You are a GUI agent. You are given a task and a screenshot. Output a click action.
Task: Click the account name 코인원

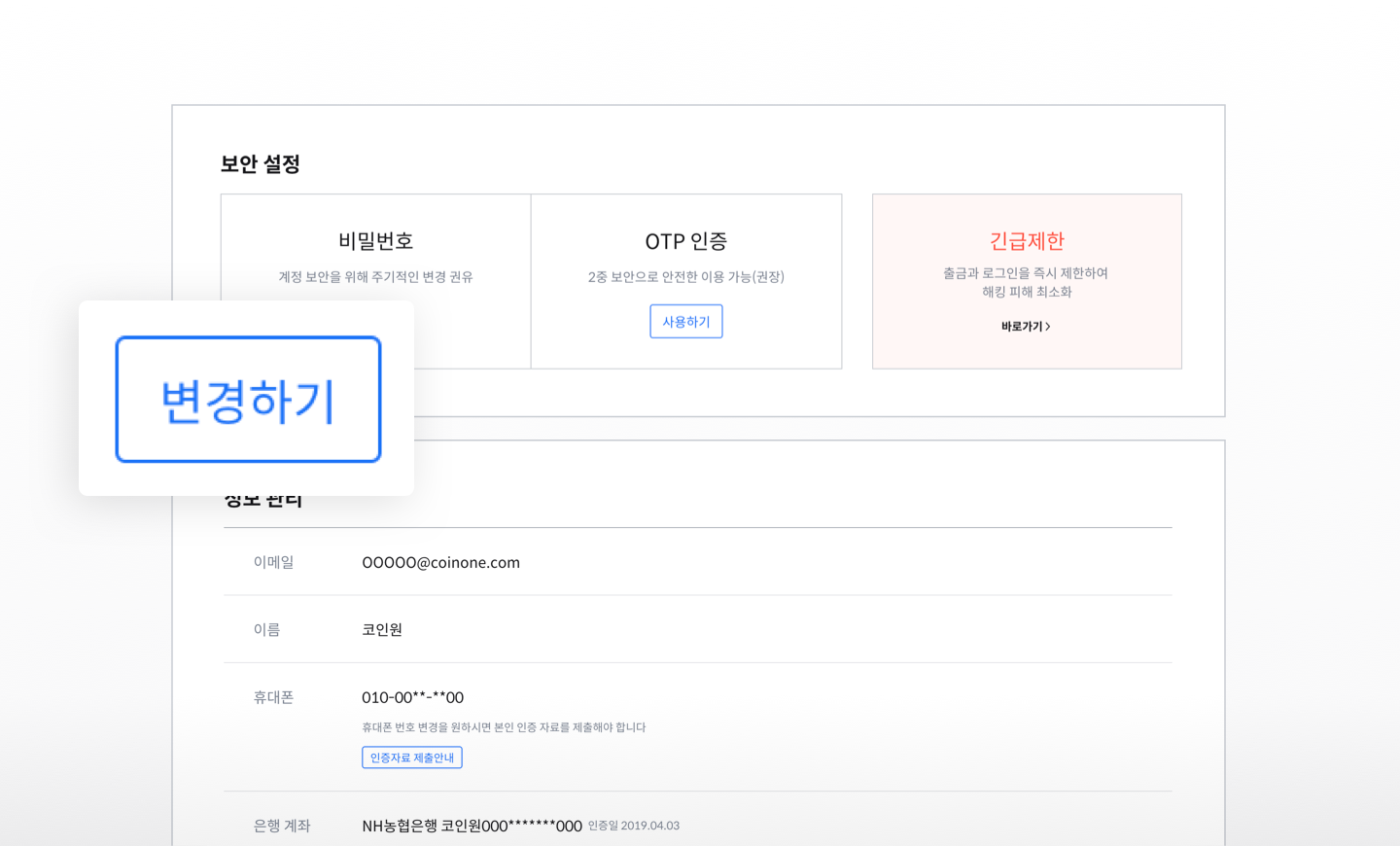point(380,629)
